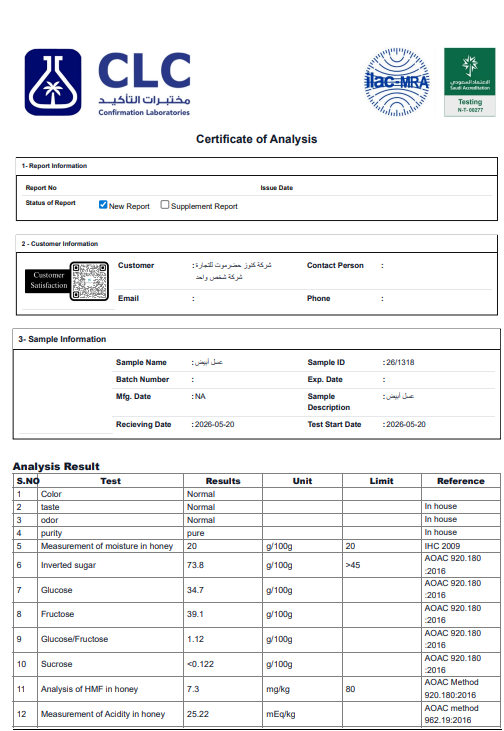Click the Results column header
Viewport: 504px width, 731px height.
tap(223, 481)
